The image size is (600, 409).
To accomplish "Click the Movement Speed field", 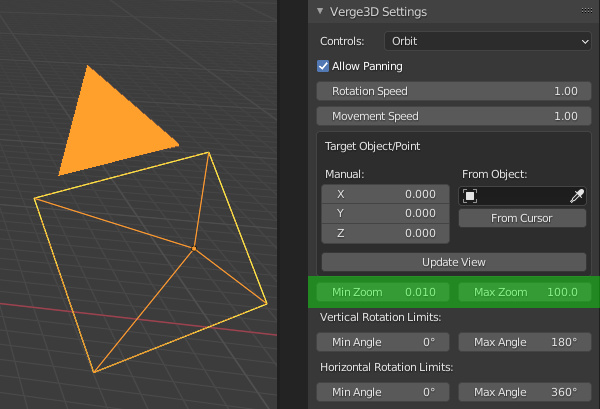I will 454,116.
